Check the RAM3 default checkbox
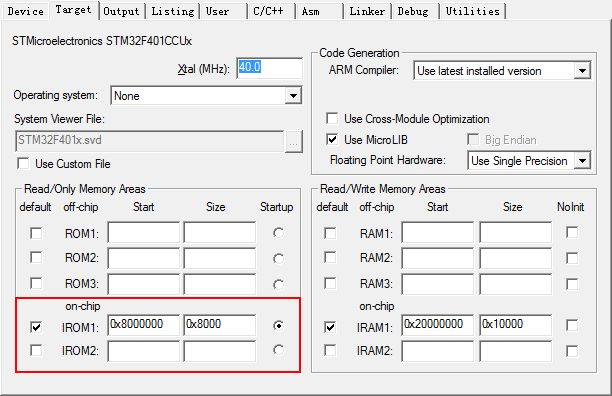Viewport: 612px width, 396px height. pos(330,283)
